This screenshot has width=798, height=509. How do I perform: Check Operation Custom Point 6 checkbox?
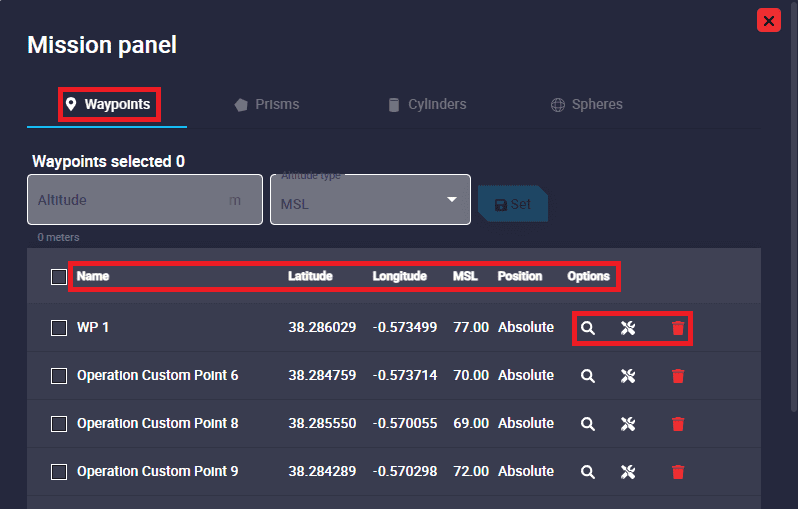[59, 376]
